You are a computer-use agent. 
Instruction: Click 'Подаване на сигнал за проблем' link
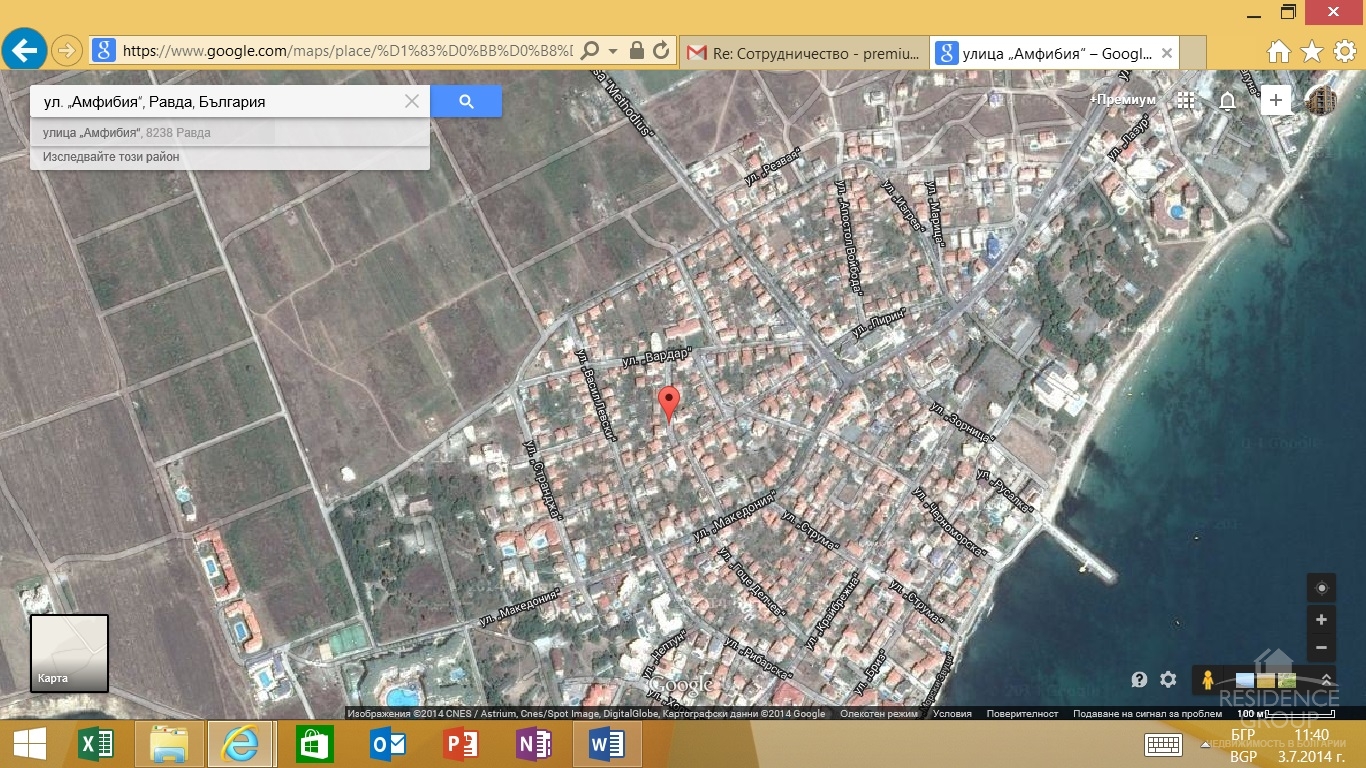point(1147,714)
